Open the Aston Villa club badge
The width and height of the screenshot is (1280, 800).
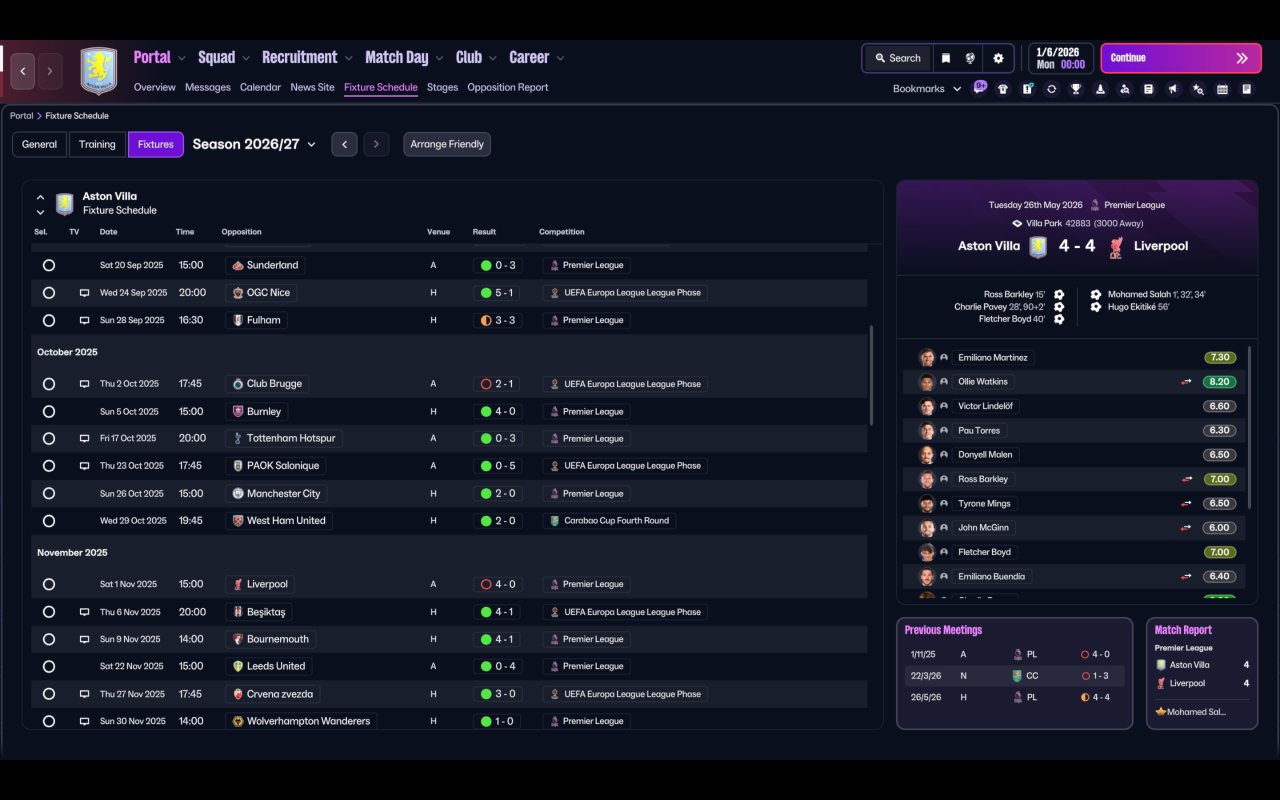(98, 71)
